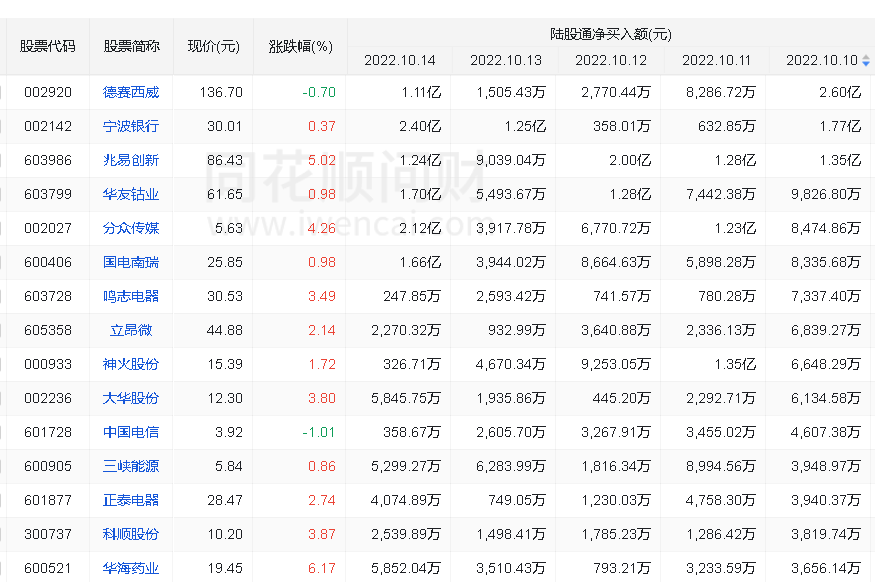
Task: Open the 分众传媒 stock link
Action: pyautogui.click(x=131, y=228)
